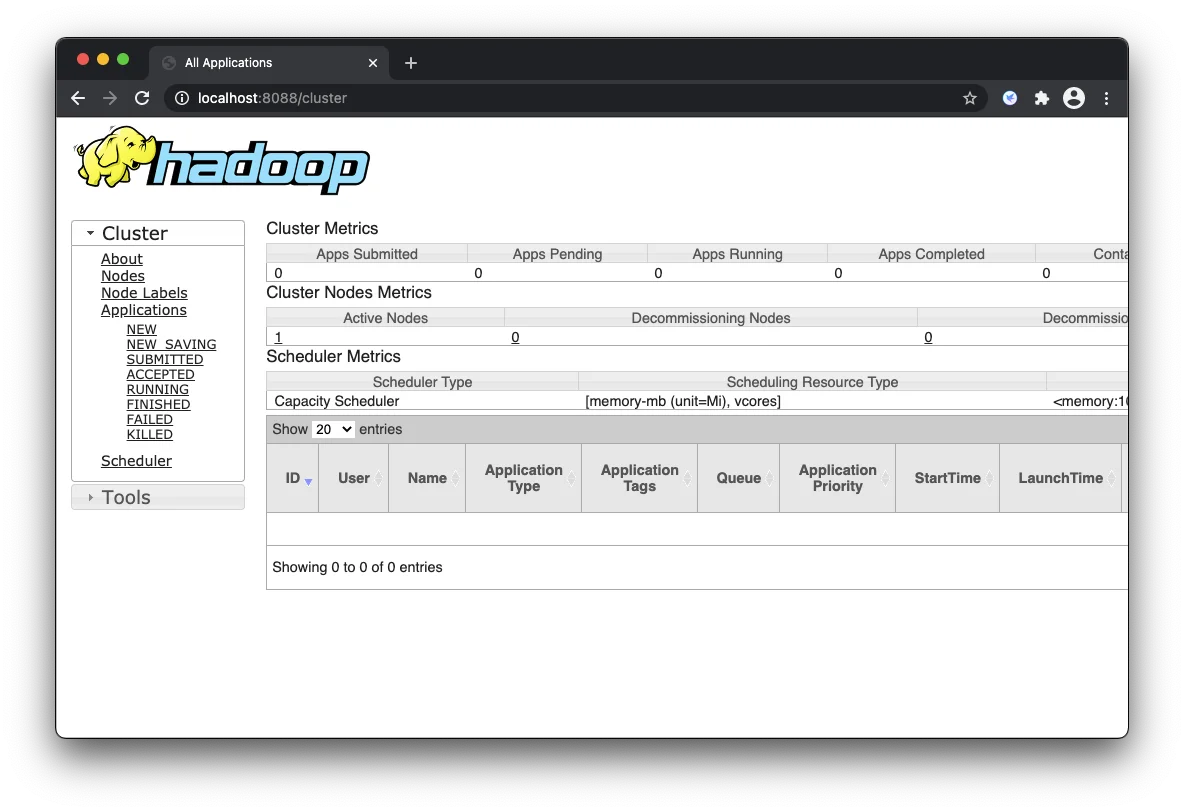Click the Hadoop elephant logo

point(221,160)
